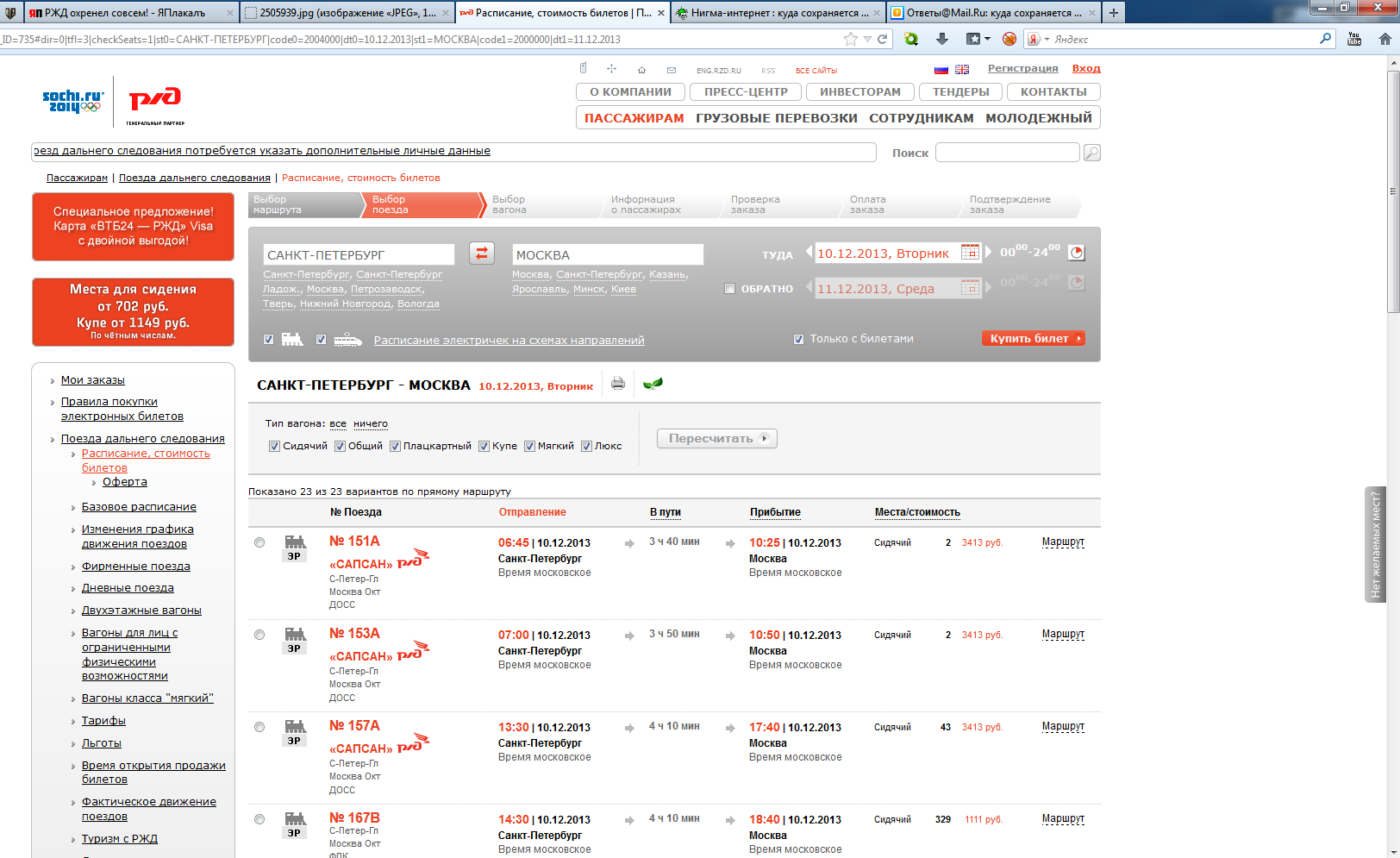
Task: Click the Вход login link
Action: (x=1086, y=68)
